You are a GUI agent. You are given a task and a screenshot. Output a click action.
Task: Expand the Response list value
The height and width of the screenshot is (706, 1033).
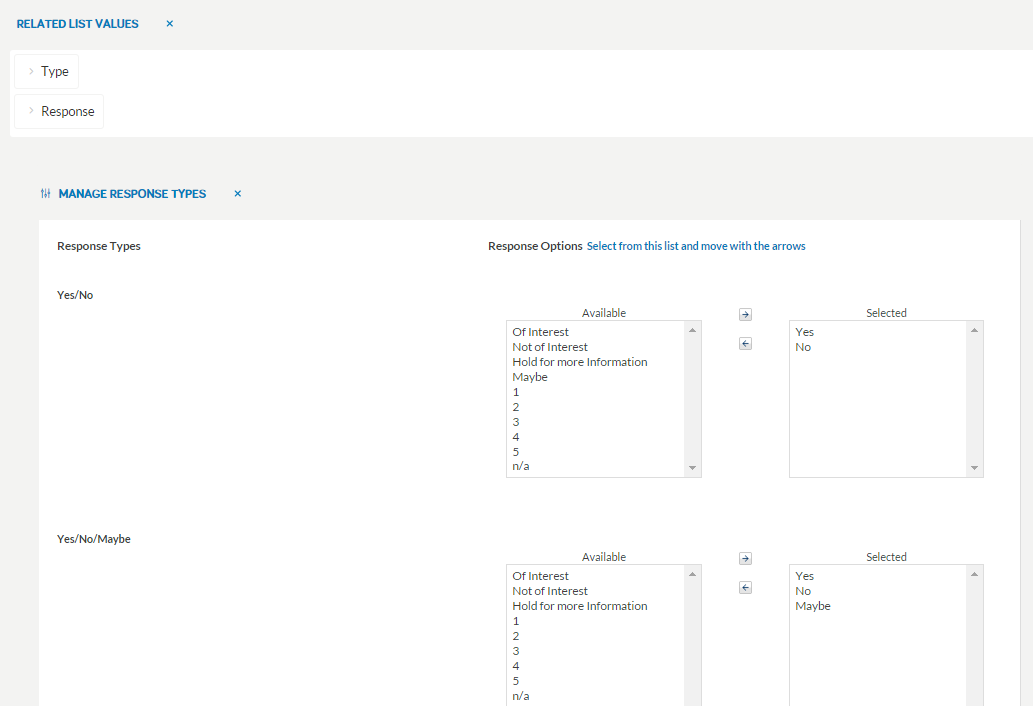tap(59, 111)
